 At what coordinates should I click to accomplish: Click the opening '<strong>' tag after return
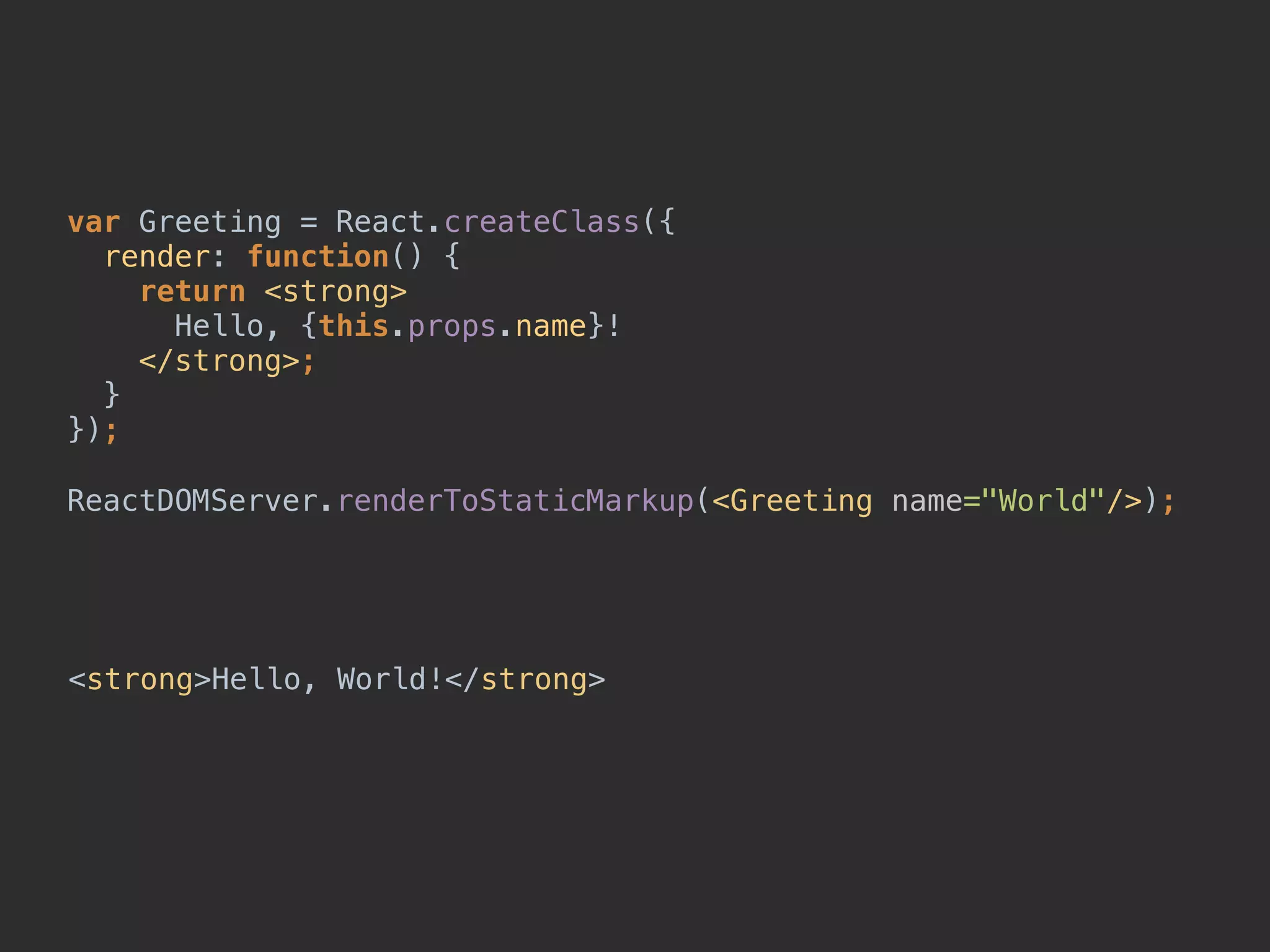pyautogui.click(x=335, y=292)
